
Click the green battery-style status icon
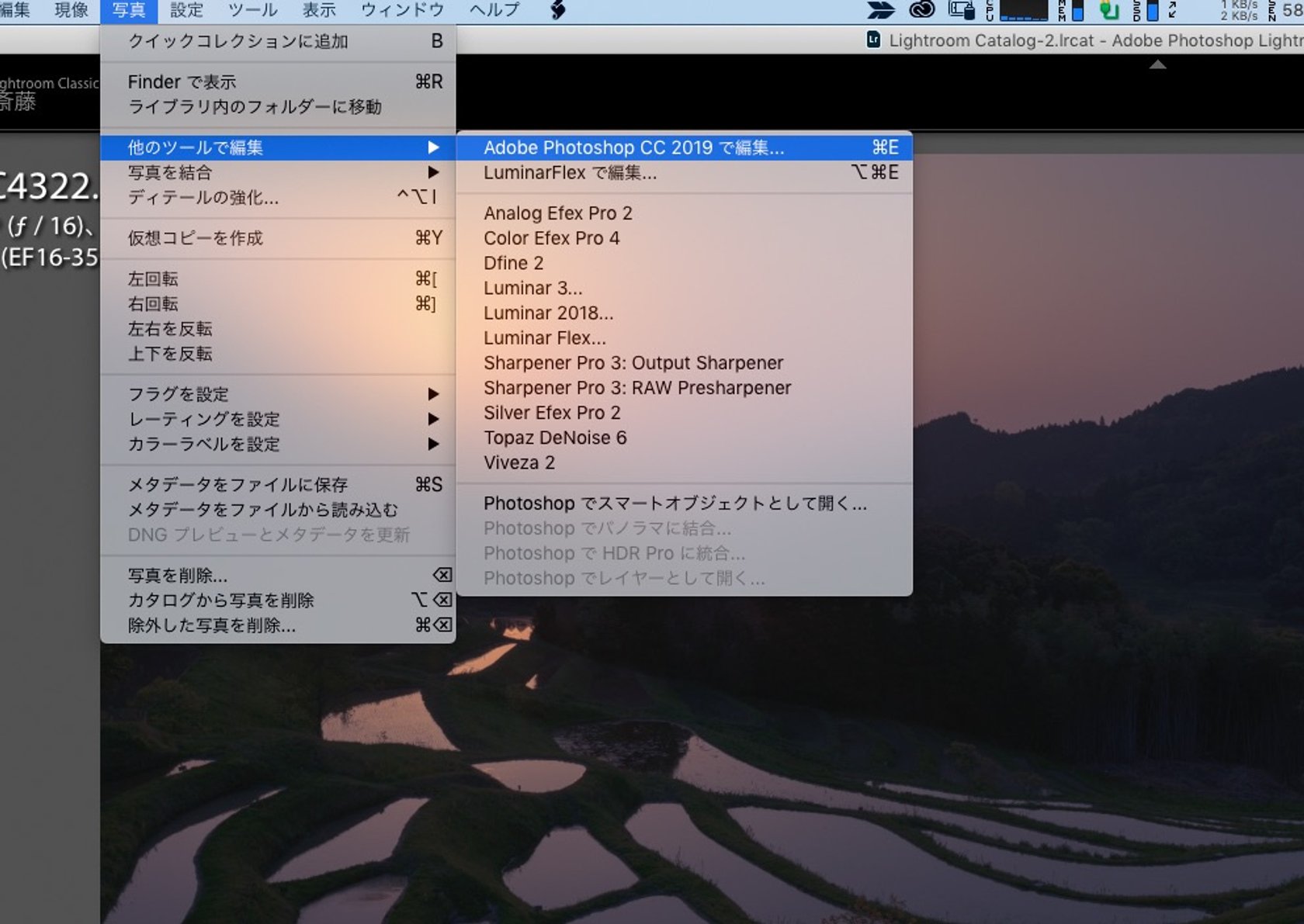click(x=1109, y=10)
